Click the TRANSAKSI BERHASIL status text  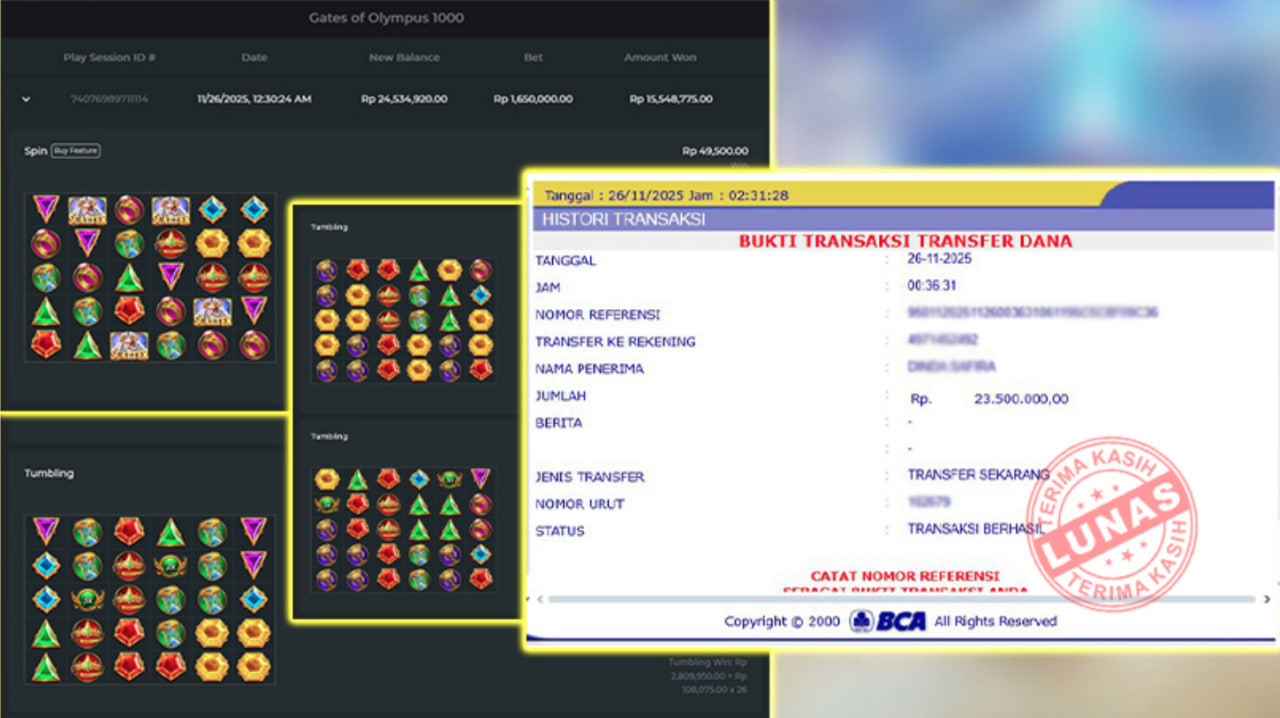[975, 530]
